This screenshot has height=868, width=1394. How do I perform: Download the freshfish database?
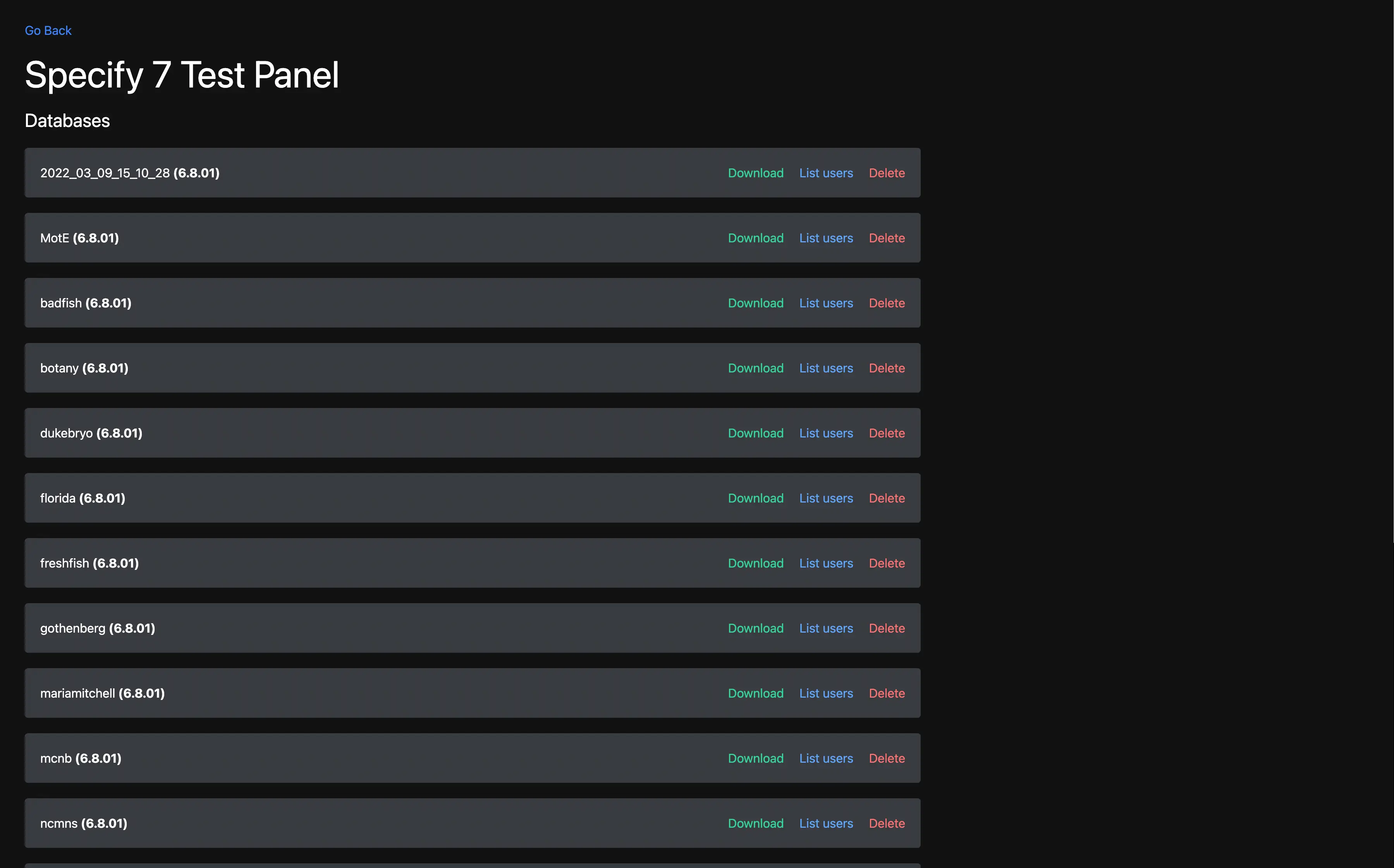(755, 563)
